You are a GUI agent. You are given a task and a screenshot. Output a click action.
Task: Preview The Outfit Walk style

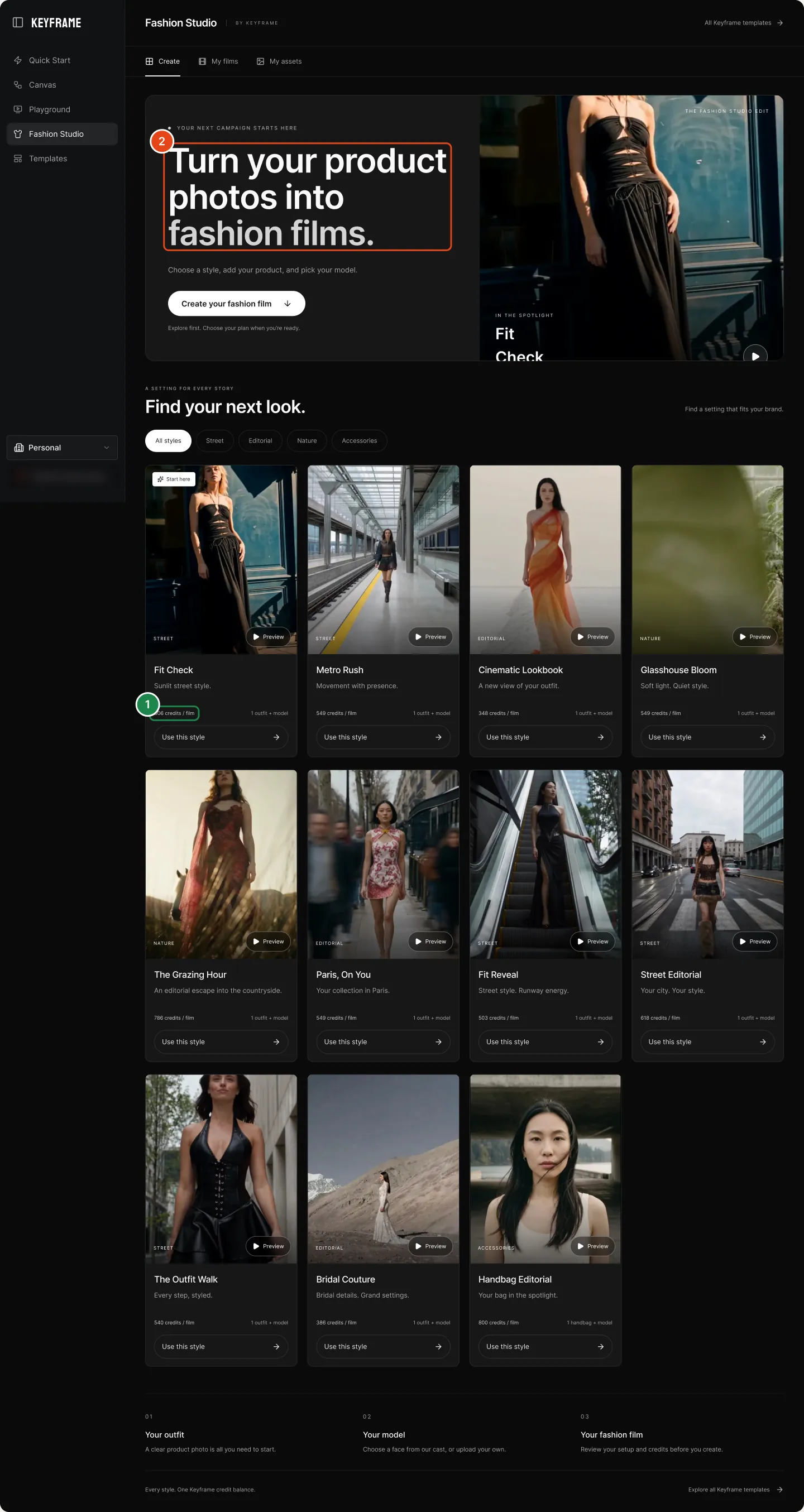(x=269, y=1246)
